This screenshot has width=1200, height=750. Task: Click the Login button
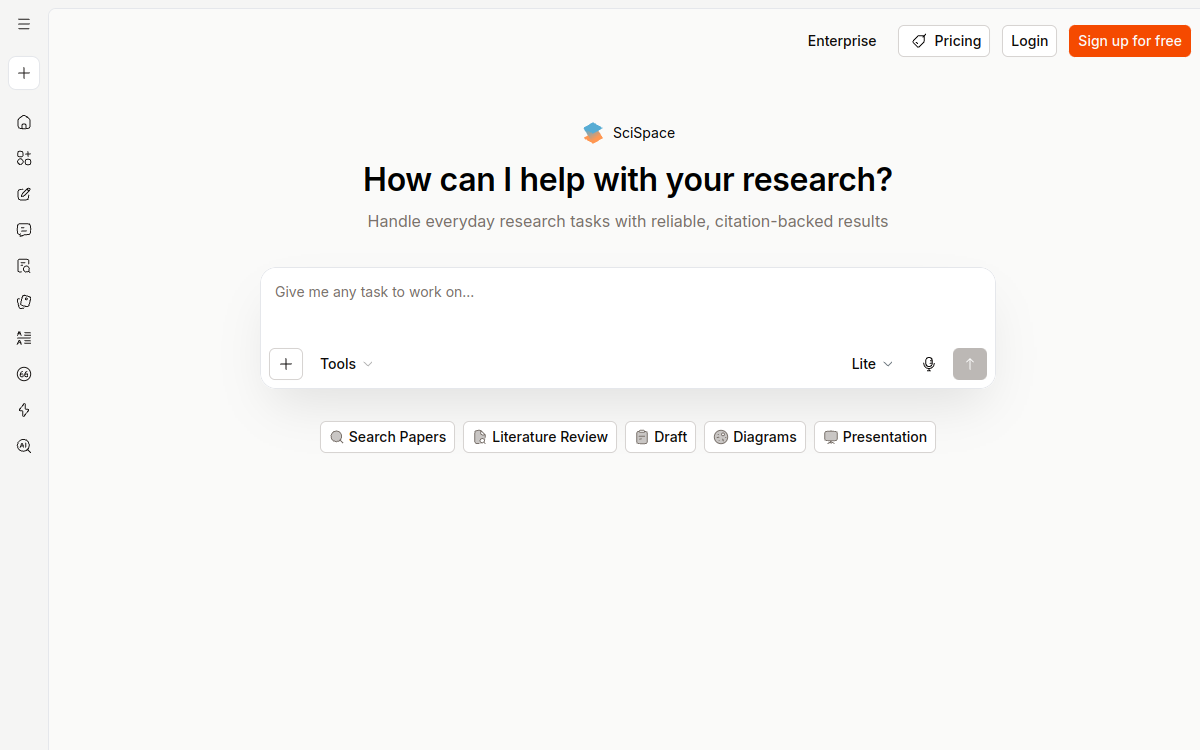point(1029,41)
